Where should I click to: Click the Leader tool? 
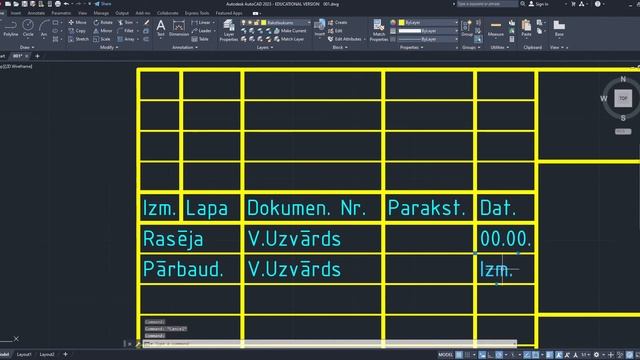202,31
